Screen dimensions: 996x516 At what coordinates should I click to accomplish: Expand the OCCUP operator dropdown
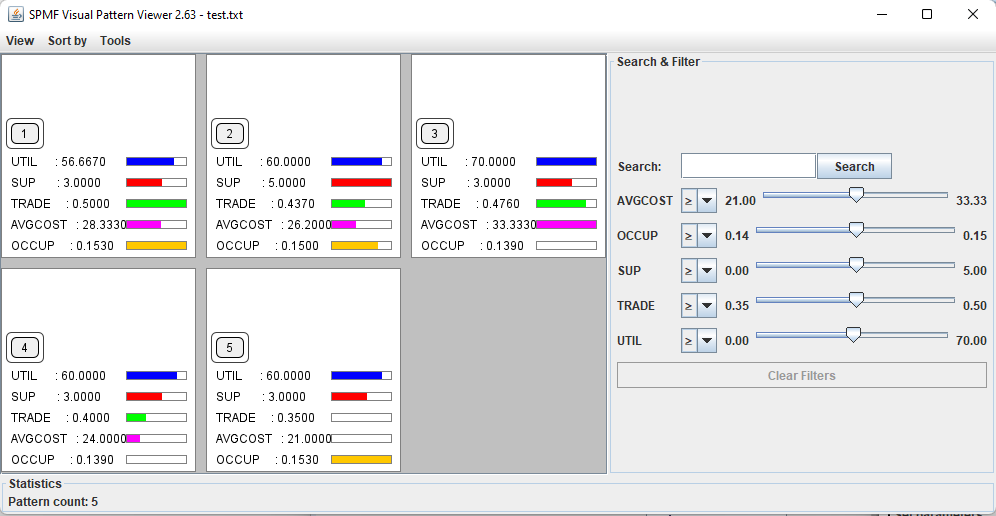(x=698, y=235)
